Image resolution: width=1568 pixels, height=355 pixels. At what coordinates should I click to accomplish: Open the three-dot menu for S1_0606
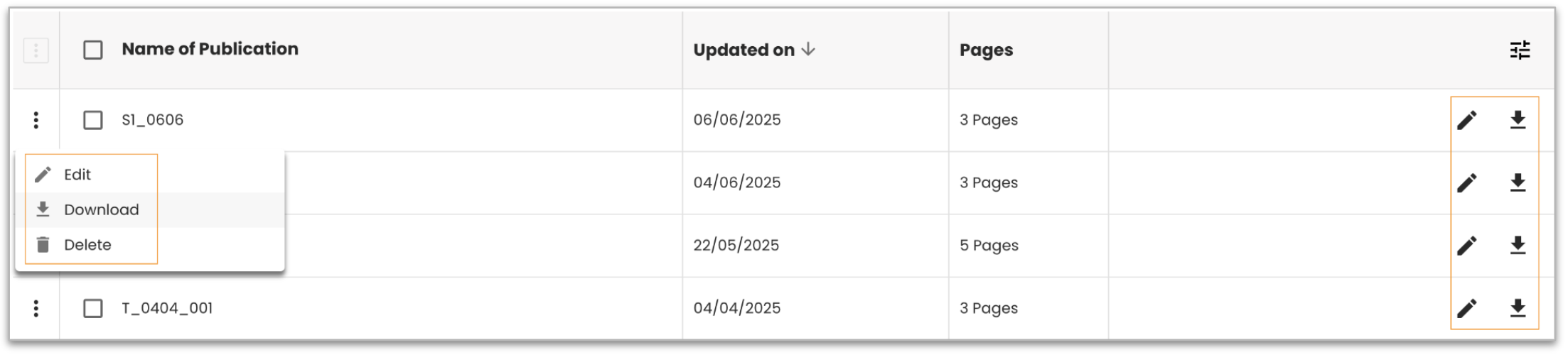click(x=36, y=120)
